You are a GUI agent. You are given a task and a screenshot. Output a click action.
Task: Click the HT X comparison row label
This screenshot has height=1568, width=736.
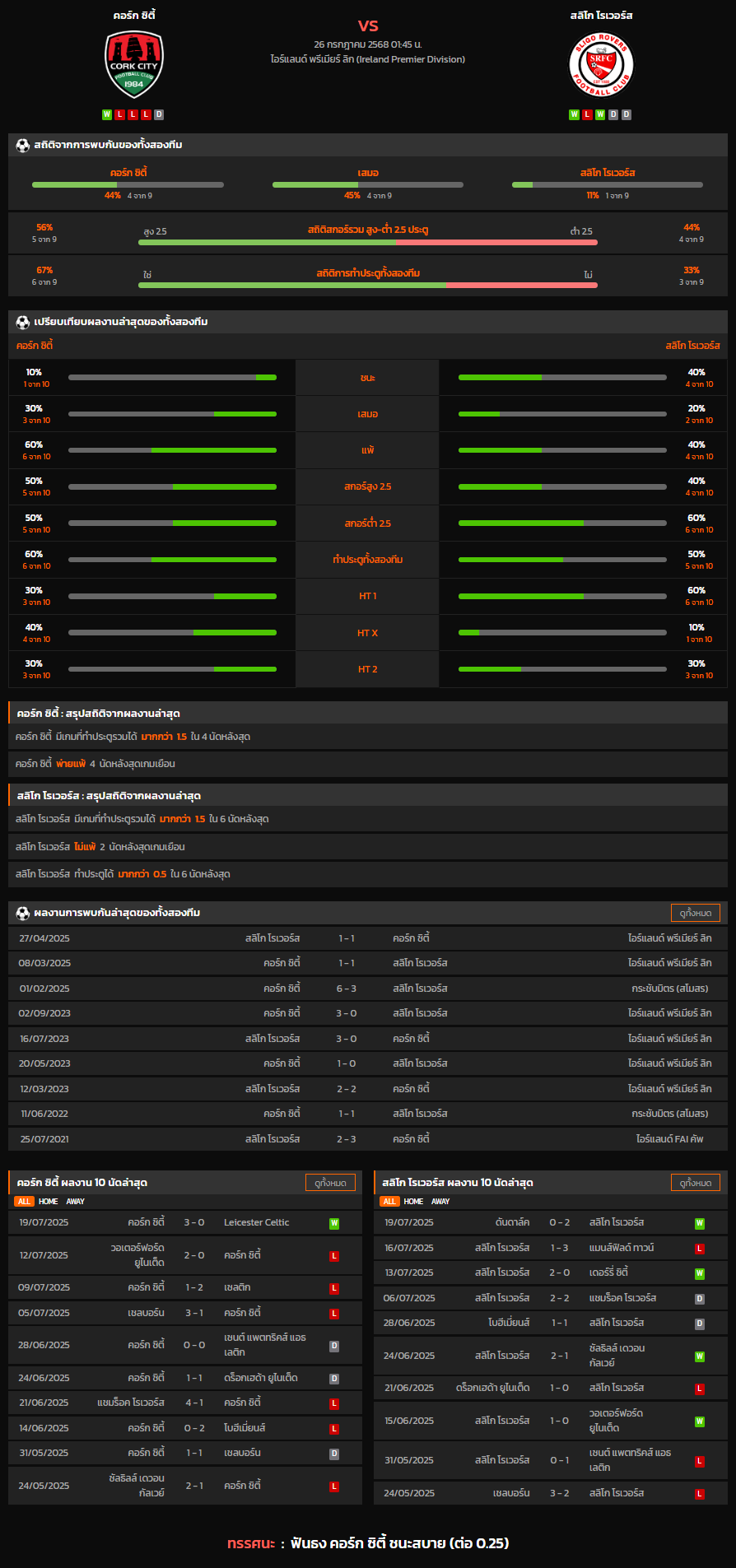click(368, 633)
